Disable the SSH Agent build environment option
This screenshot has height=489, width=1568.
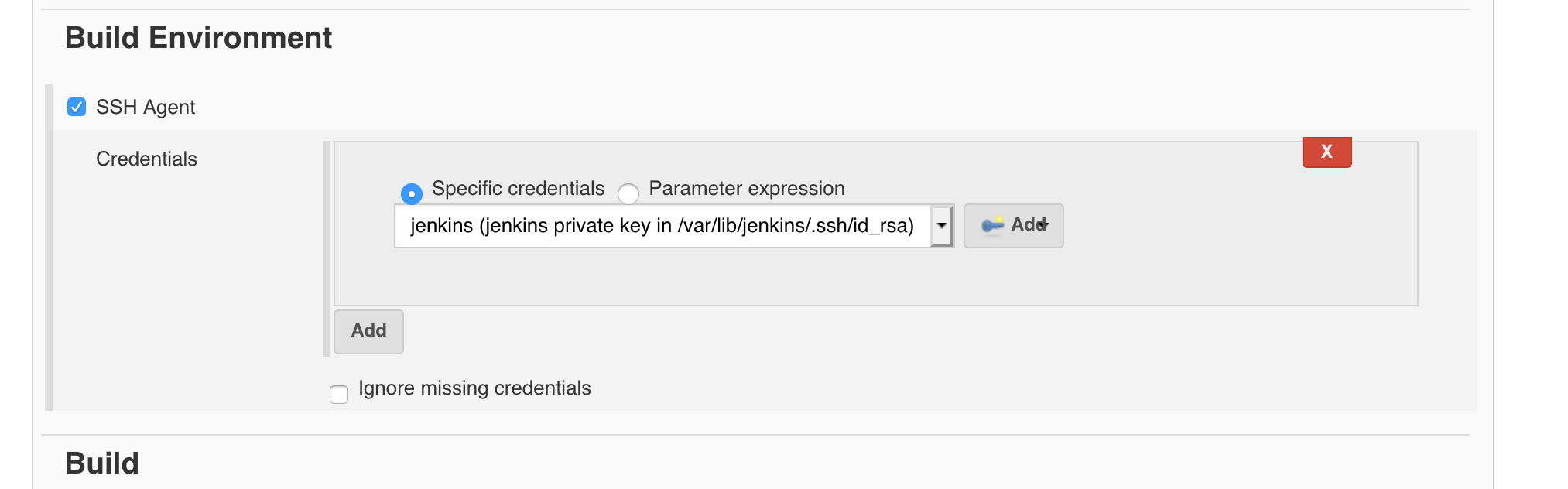tap(76, 106)
